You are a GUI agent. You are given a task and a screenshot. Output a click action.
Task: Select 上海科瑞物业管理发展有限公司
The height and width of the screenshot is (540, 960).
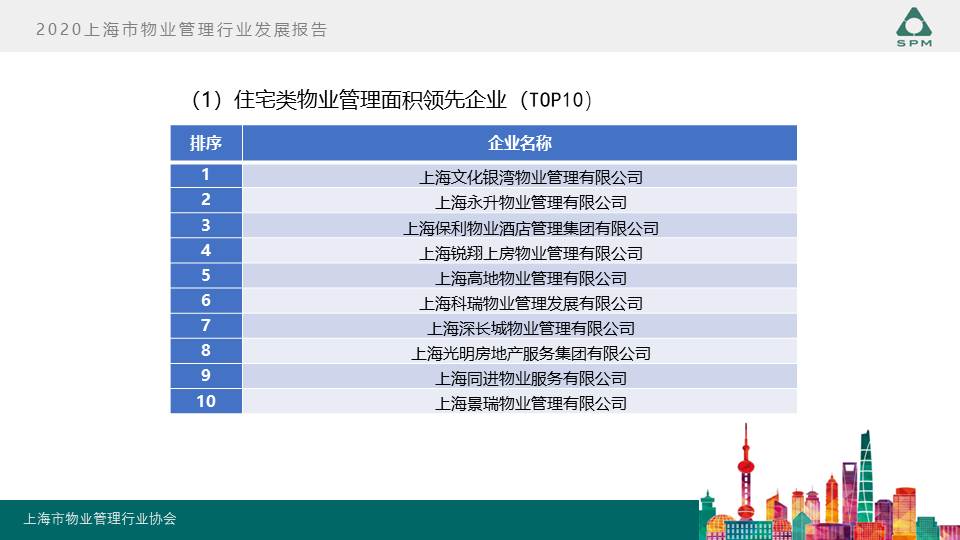click(x=530, y=303)
